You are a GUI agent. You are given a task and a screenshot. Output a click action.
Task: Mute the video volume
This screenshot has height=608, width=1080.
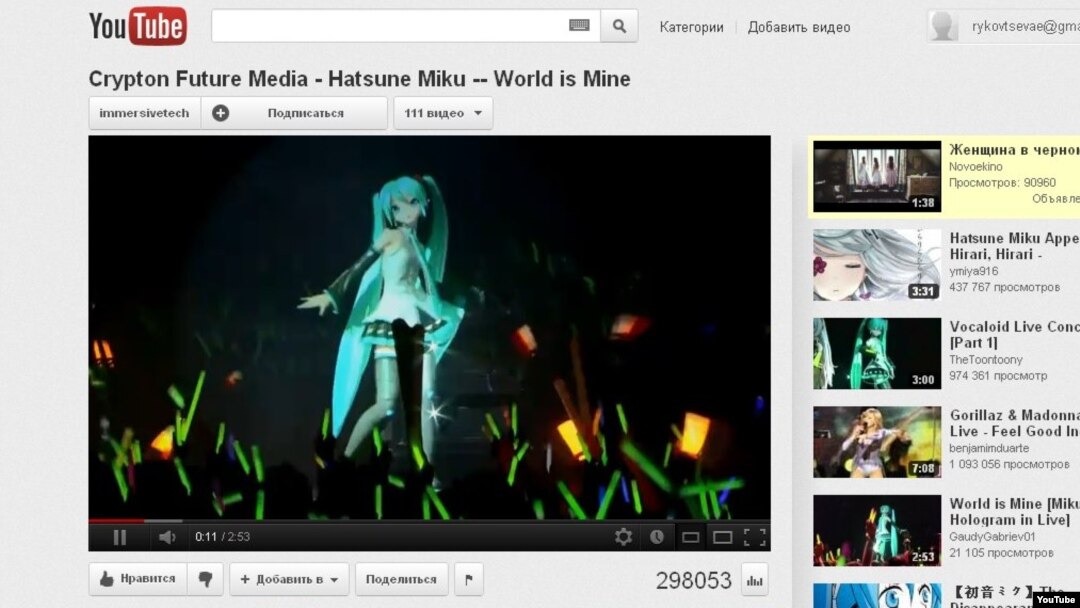[x=167, y=537]
